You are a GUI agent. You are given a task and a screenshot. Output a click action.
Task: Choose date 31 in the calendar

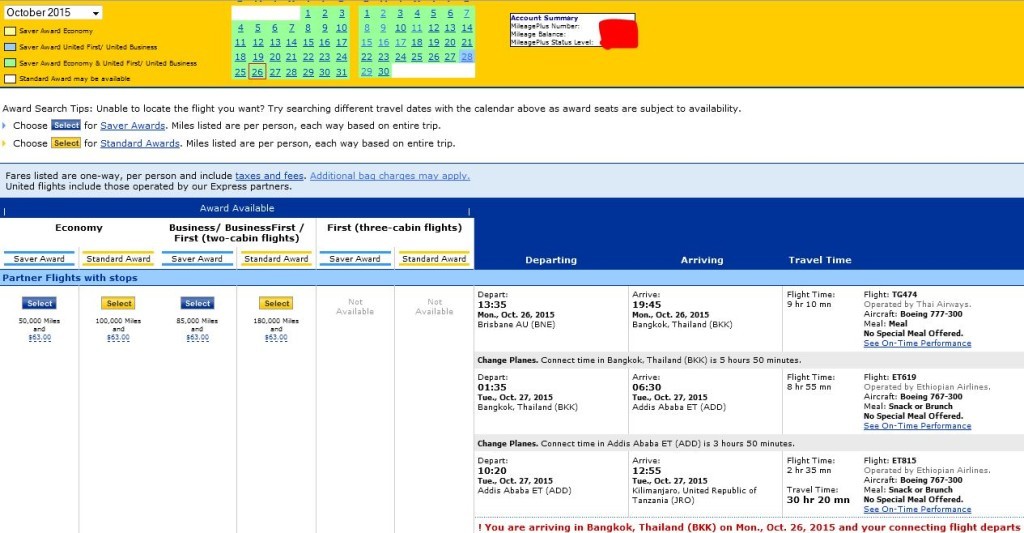coord(341,72)
